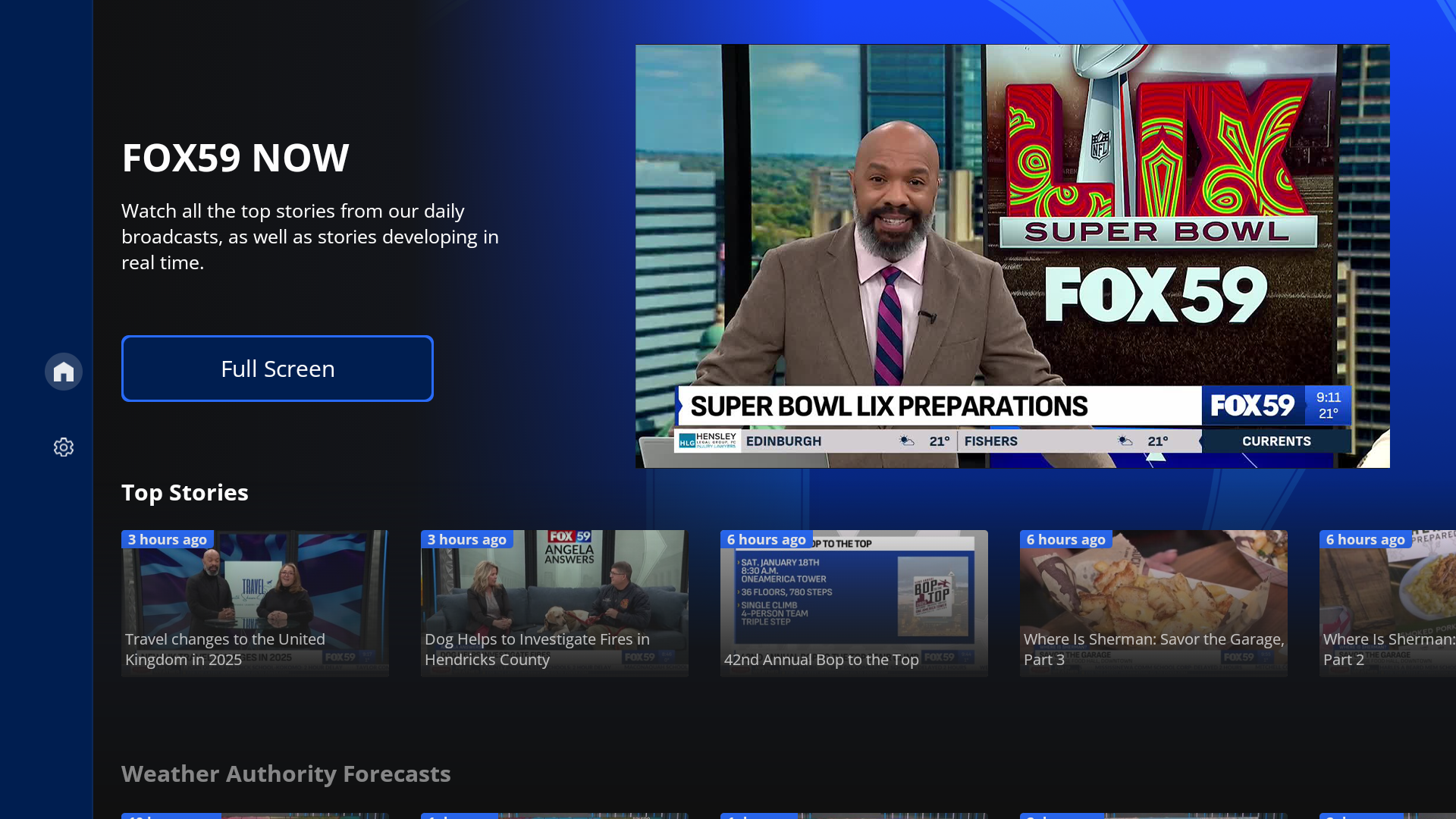Click the 'Weather Authority Forecasts' heading

286,773
